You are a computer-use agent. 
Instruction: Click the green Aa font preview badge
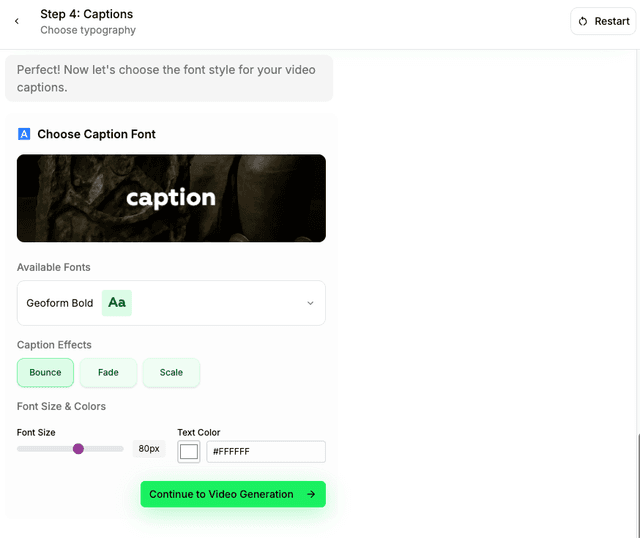(117, 303)
